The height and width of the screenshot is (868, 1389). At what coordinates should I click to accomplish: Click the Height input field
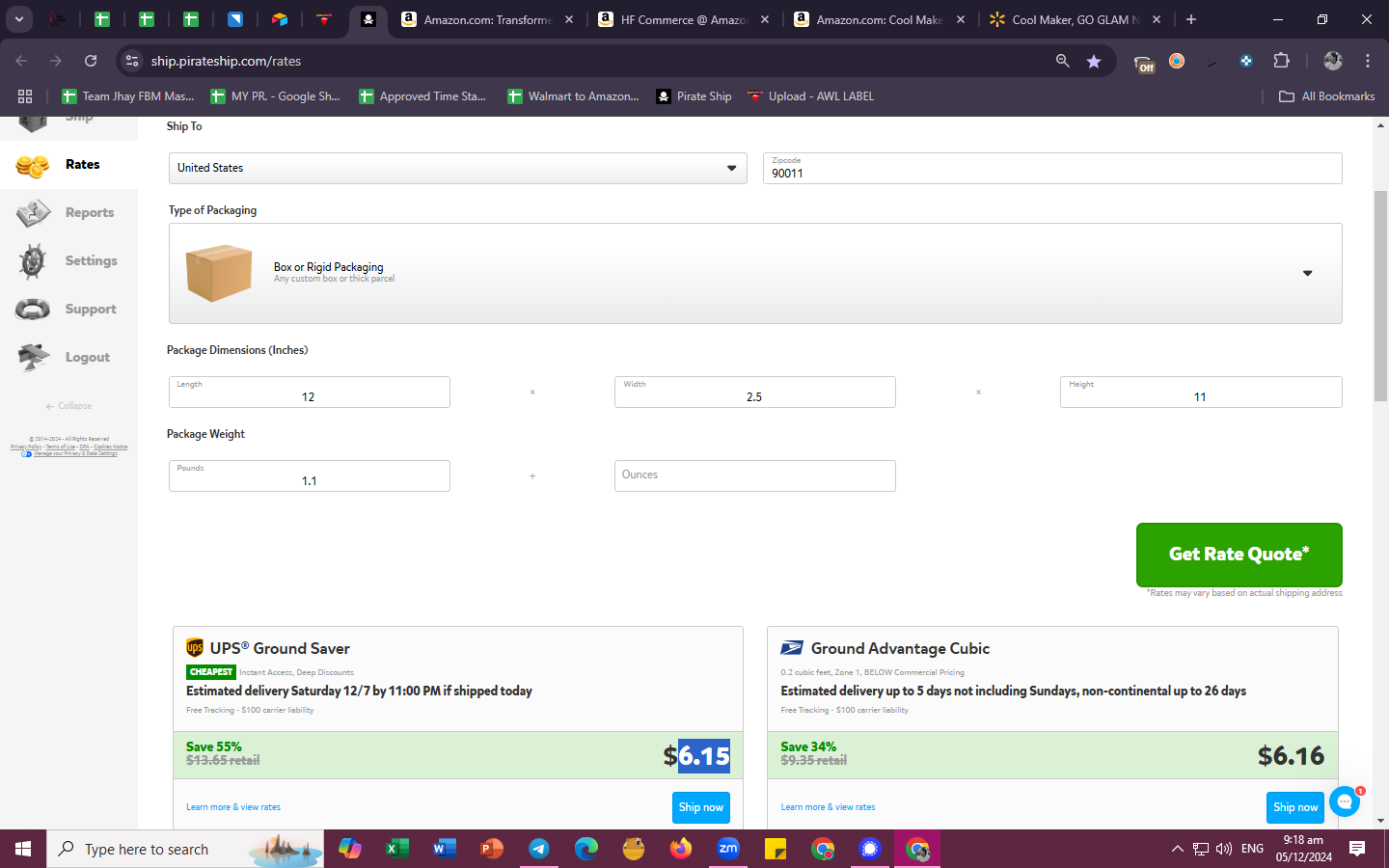click(x=1200, y=392)
